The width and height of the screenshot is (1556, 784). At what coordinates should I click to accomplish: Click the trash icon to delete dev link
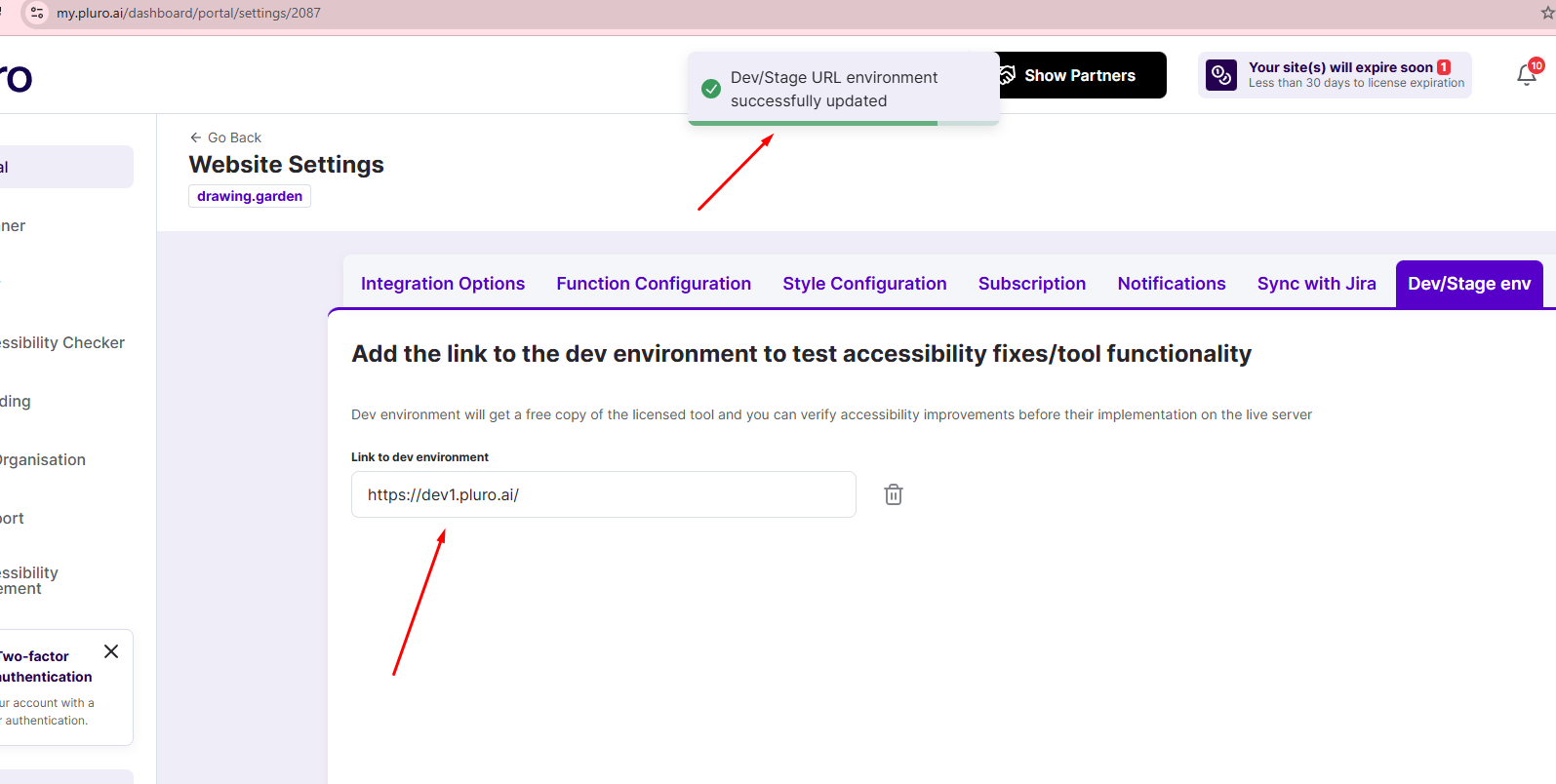pyautogui.click(x=893, y=494)
